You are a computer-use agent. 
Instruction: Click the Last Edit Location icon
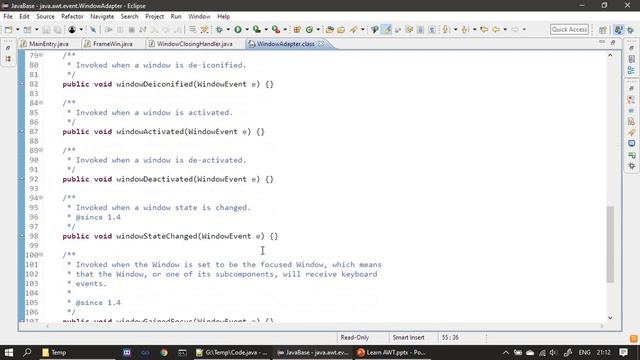[x=484, y=29]
